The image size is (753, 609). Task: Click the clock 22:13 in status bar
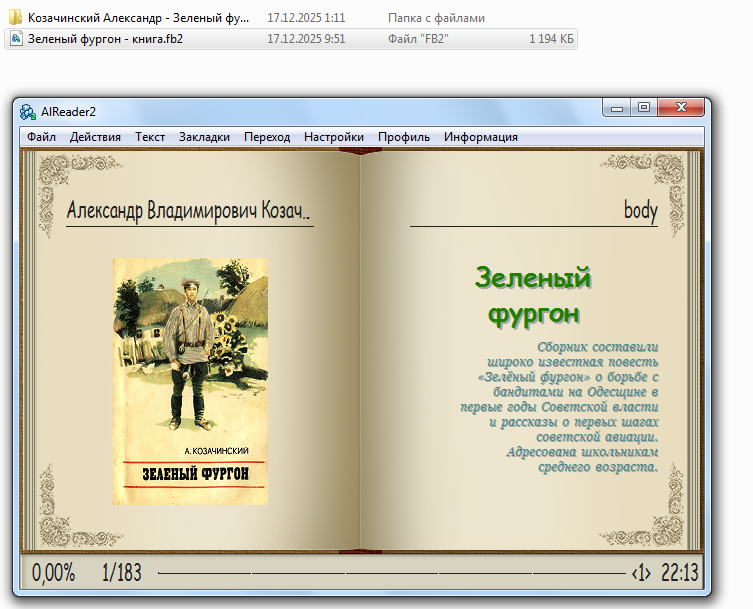pos(680,572)
